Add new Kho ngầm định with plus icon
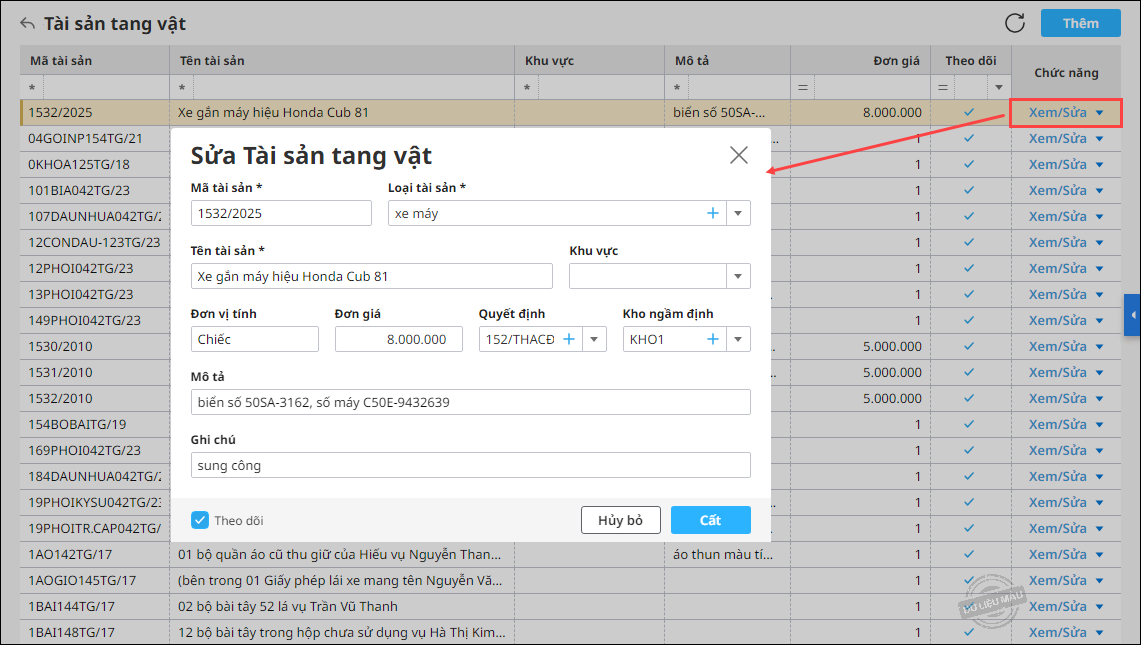 tap(712, 339)
